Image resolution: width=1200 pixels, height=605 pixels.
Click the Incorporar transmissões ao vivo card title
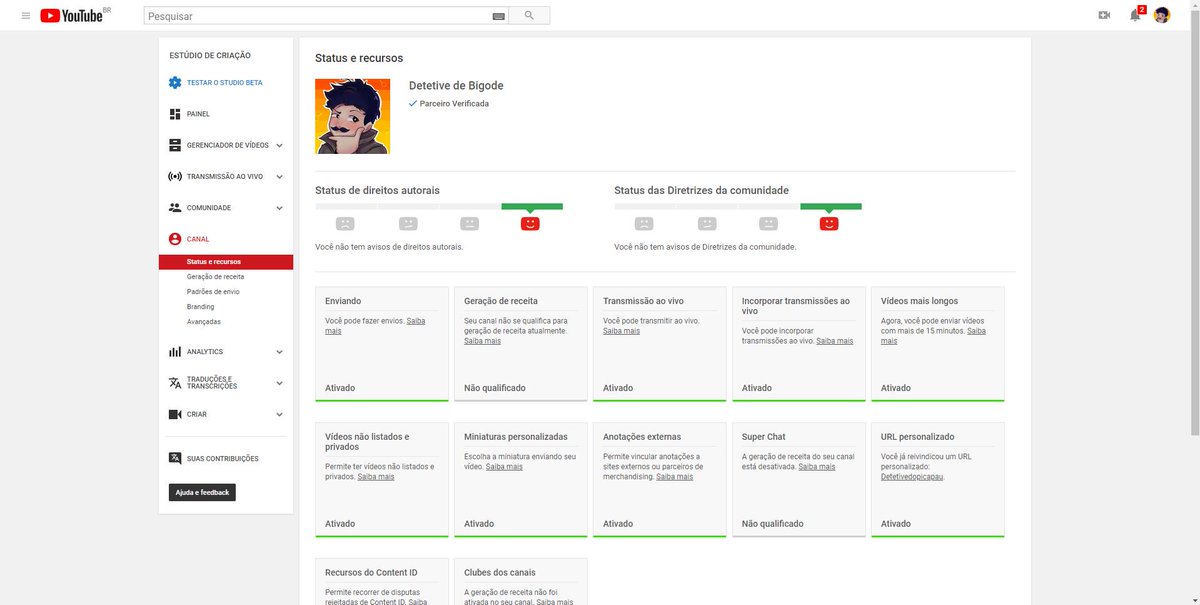tap(796, 306)
